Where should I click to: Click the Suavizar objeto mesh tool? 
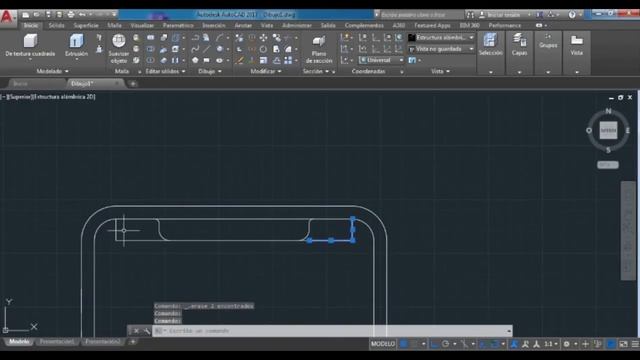coord(119,49)
